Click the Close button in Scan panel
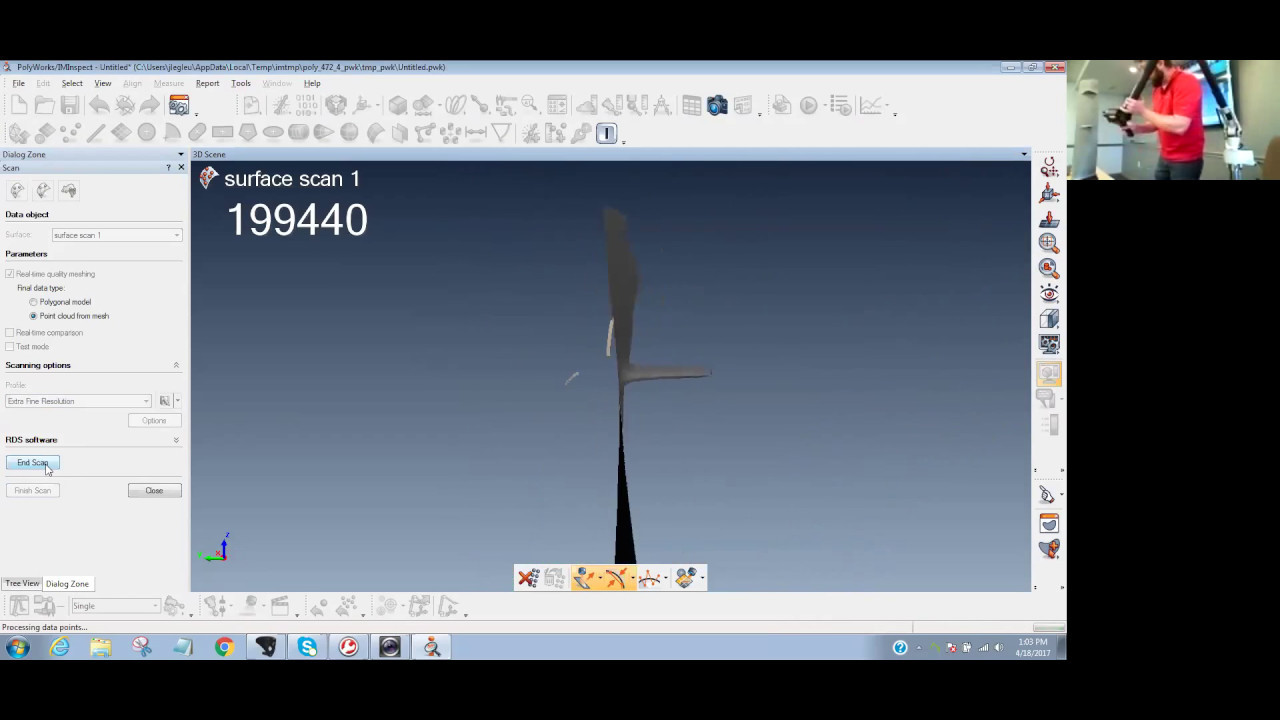This screenshot has width=1280, height=720. (154, 490)
